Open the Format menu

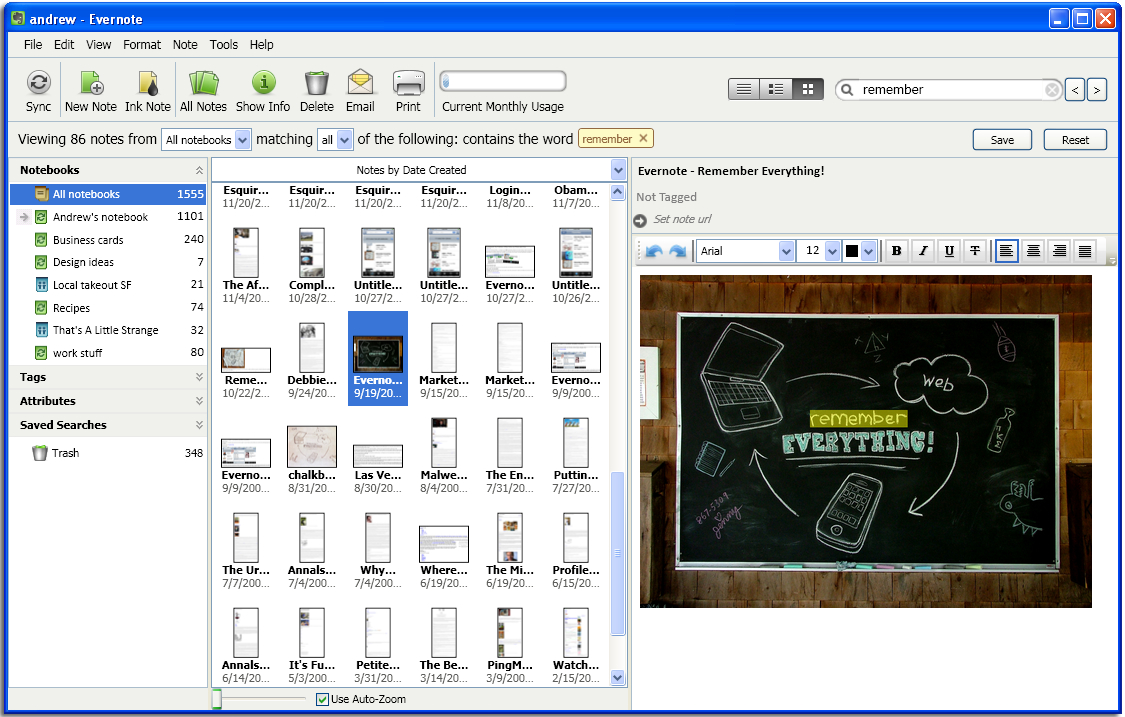tap(142, 44)
